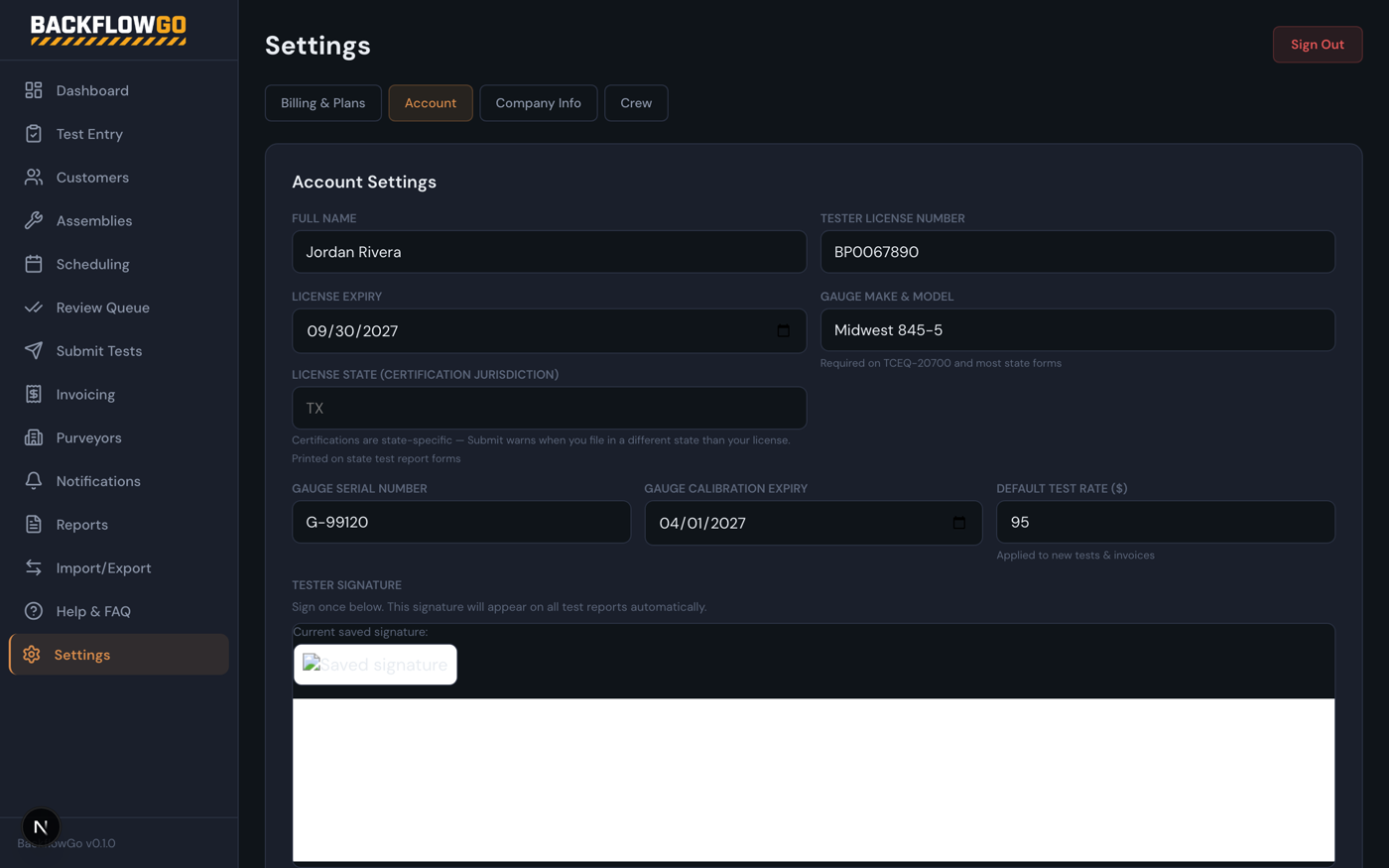Click the Settings gear icon
This screenshot has width=1389, height=868.
32,655
